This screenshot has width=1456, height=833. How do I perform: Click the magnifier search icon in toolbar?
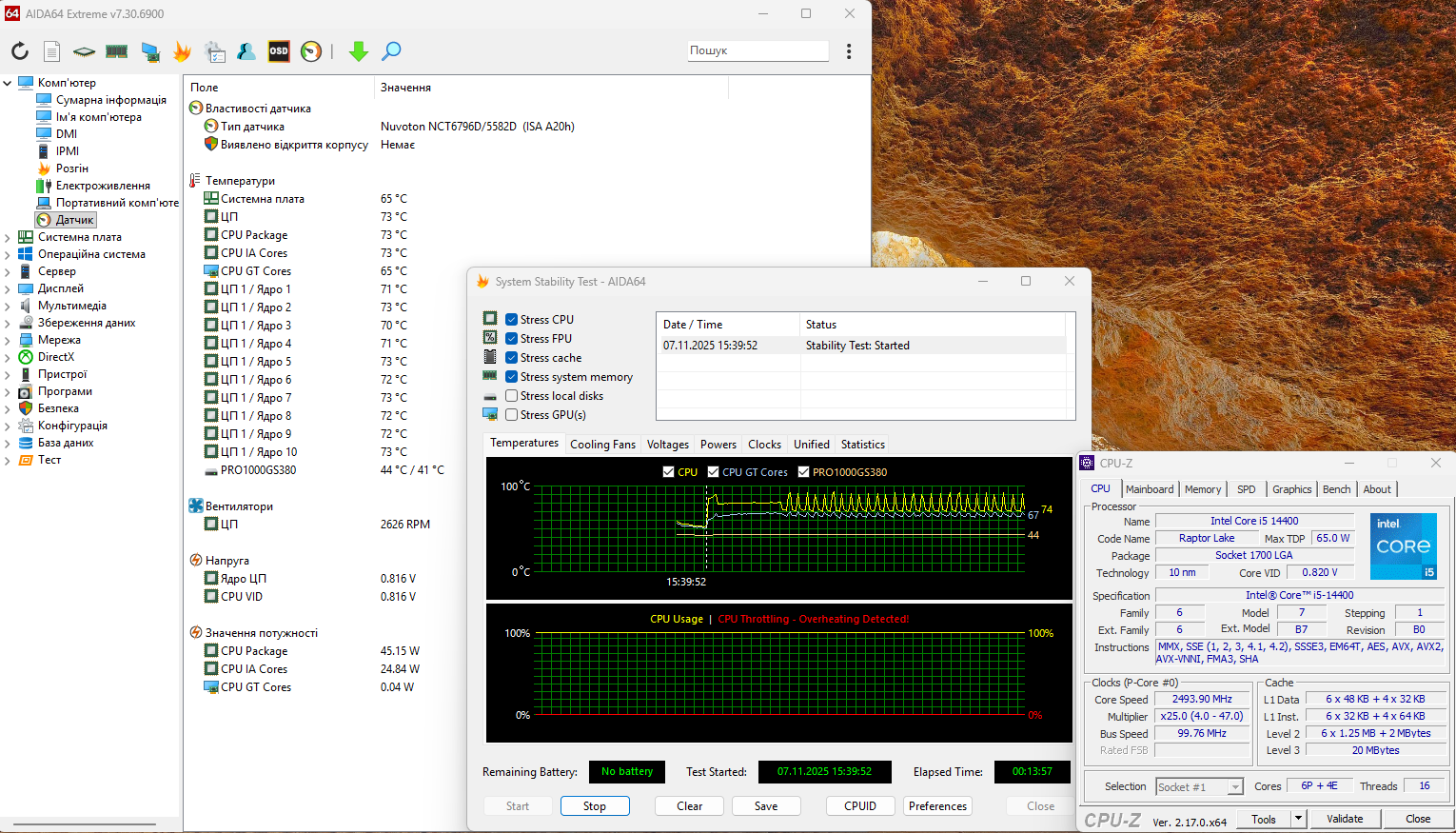click(x=391, y=51)
